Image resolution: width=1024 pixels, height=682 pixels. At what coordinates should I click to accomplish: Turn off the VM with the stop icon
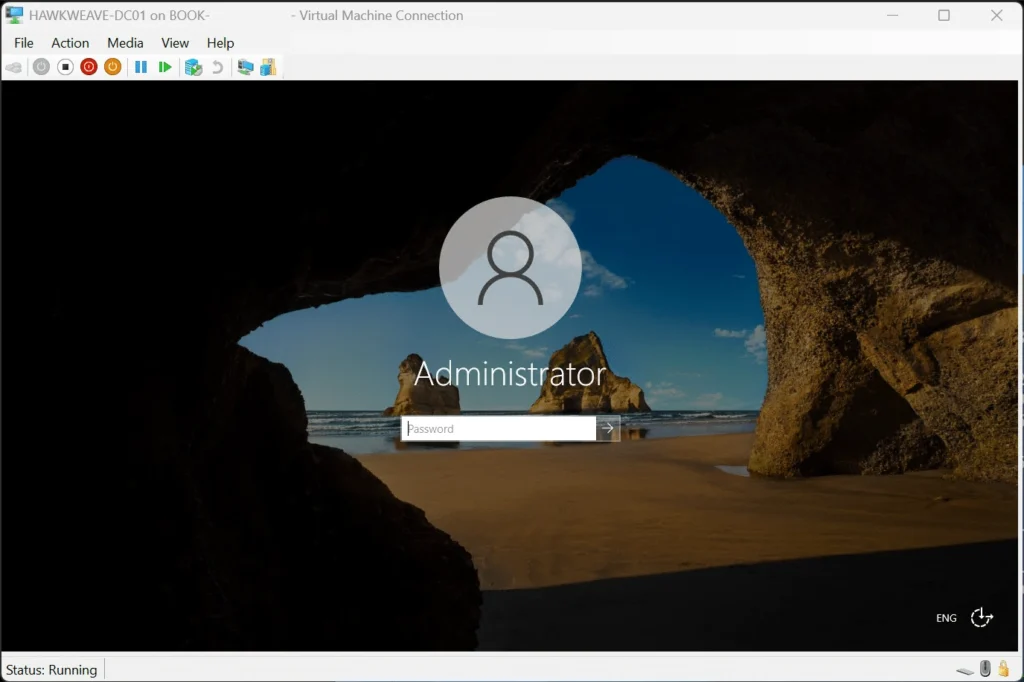point(65,67)
